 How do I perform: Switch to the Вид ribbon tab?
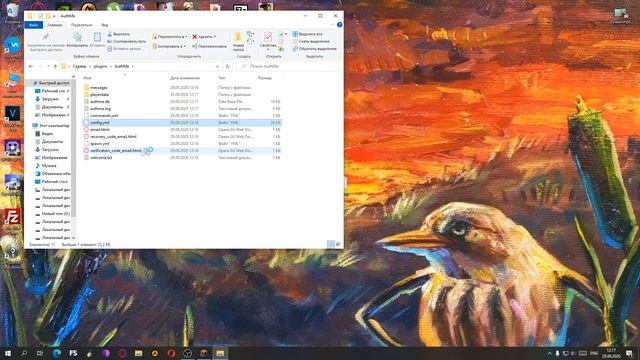tap(105, 25)
